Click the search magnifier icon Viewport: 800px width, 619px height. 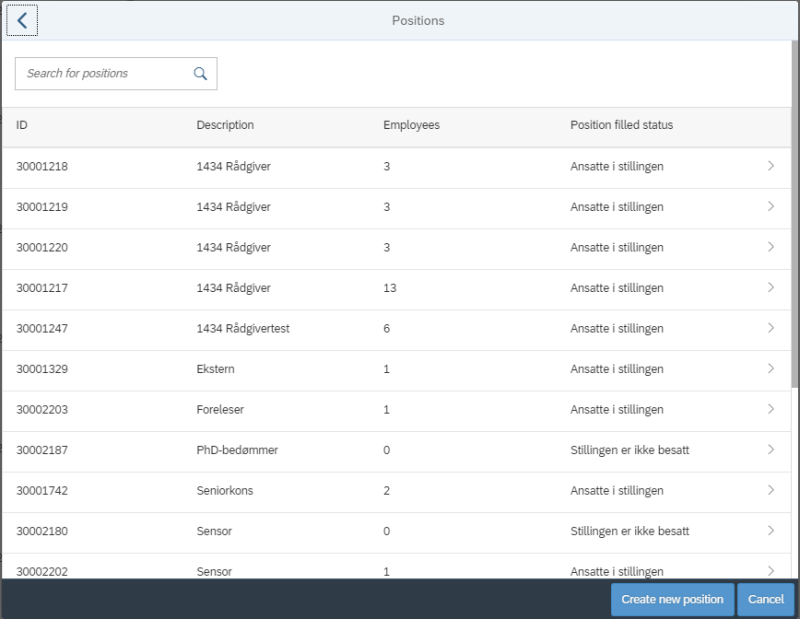(201, 73)
